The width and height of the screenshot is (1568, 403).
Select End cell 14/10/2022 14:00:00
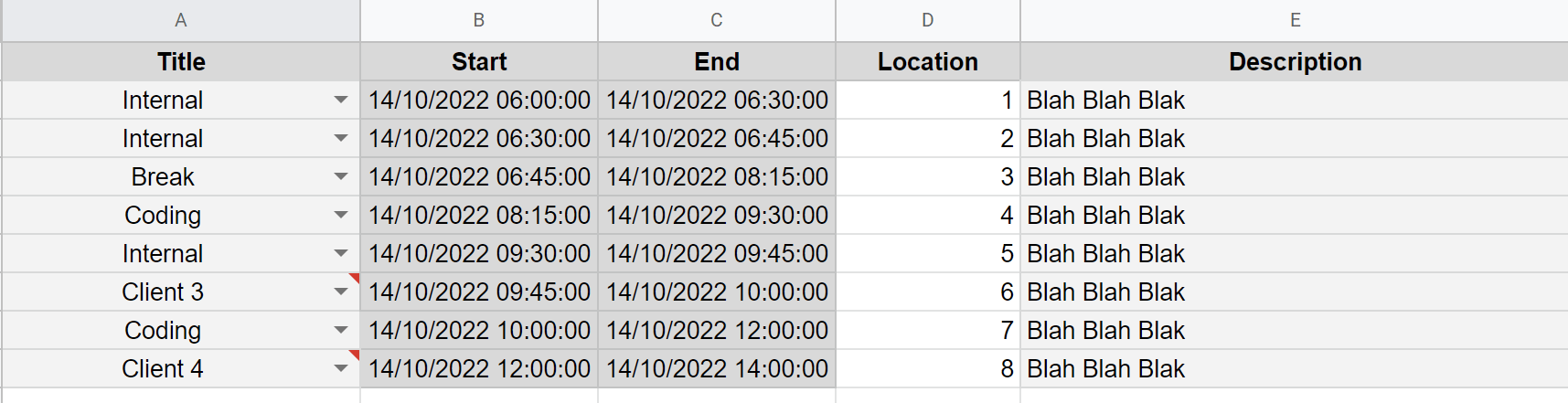pyautogui.click(x=717, y=368)
